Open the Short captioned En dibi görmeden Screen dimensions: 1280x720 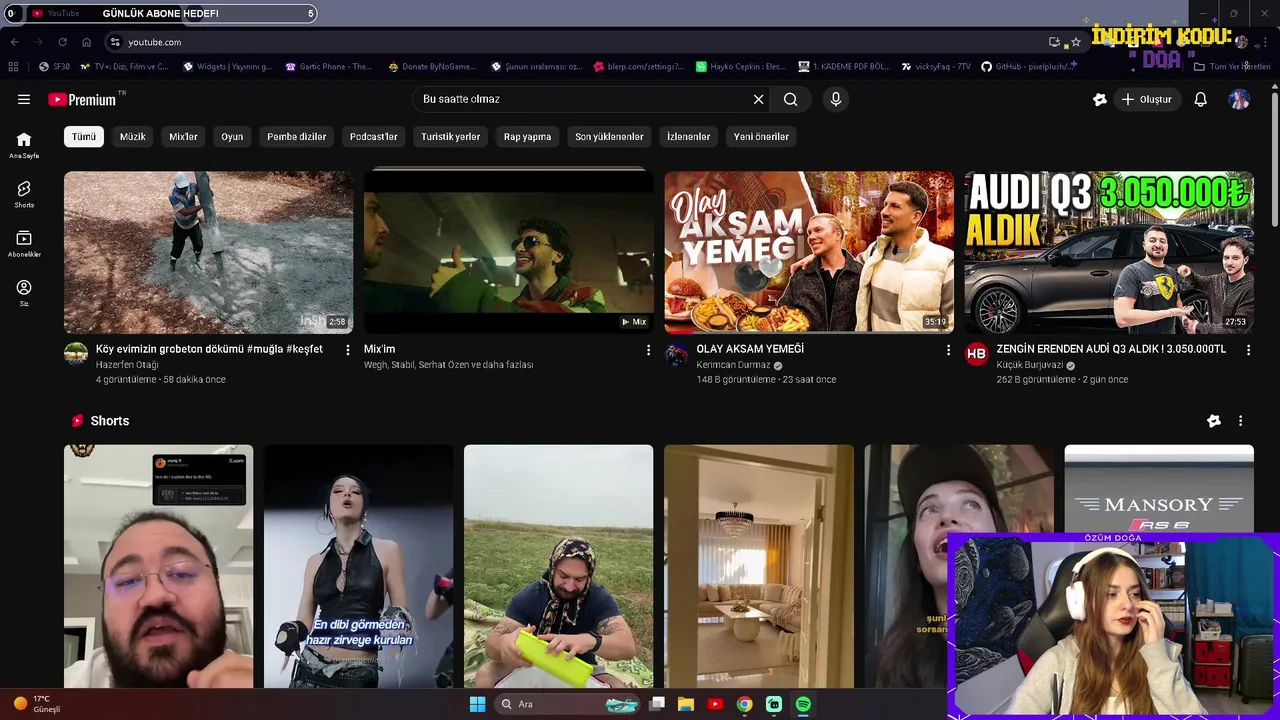coord(358,566)
